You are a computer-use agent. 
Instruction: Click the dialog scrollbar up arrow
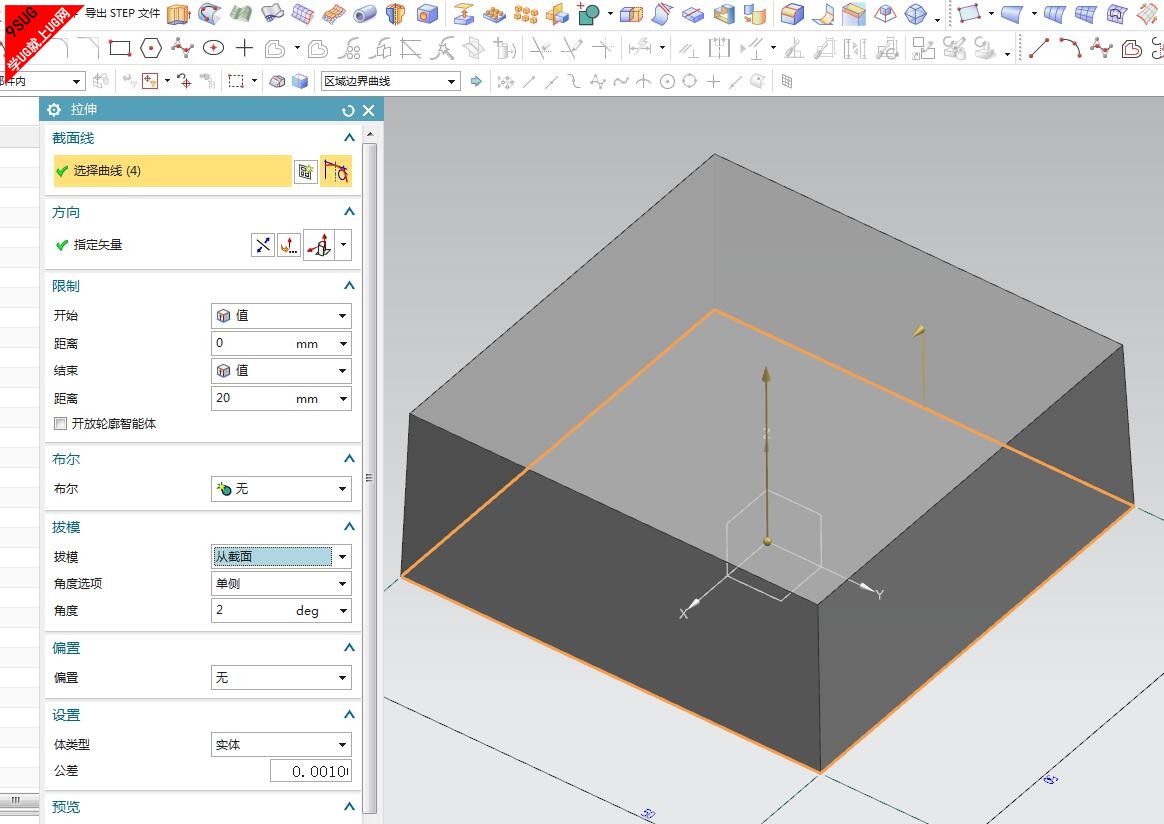pos(370,134)
